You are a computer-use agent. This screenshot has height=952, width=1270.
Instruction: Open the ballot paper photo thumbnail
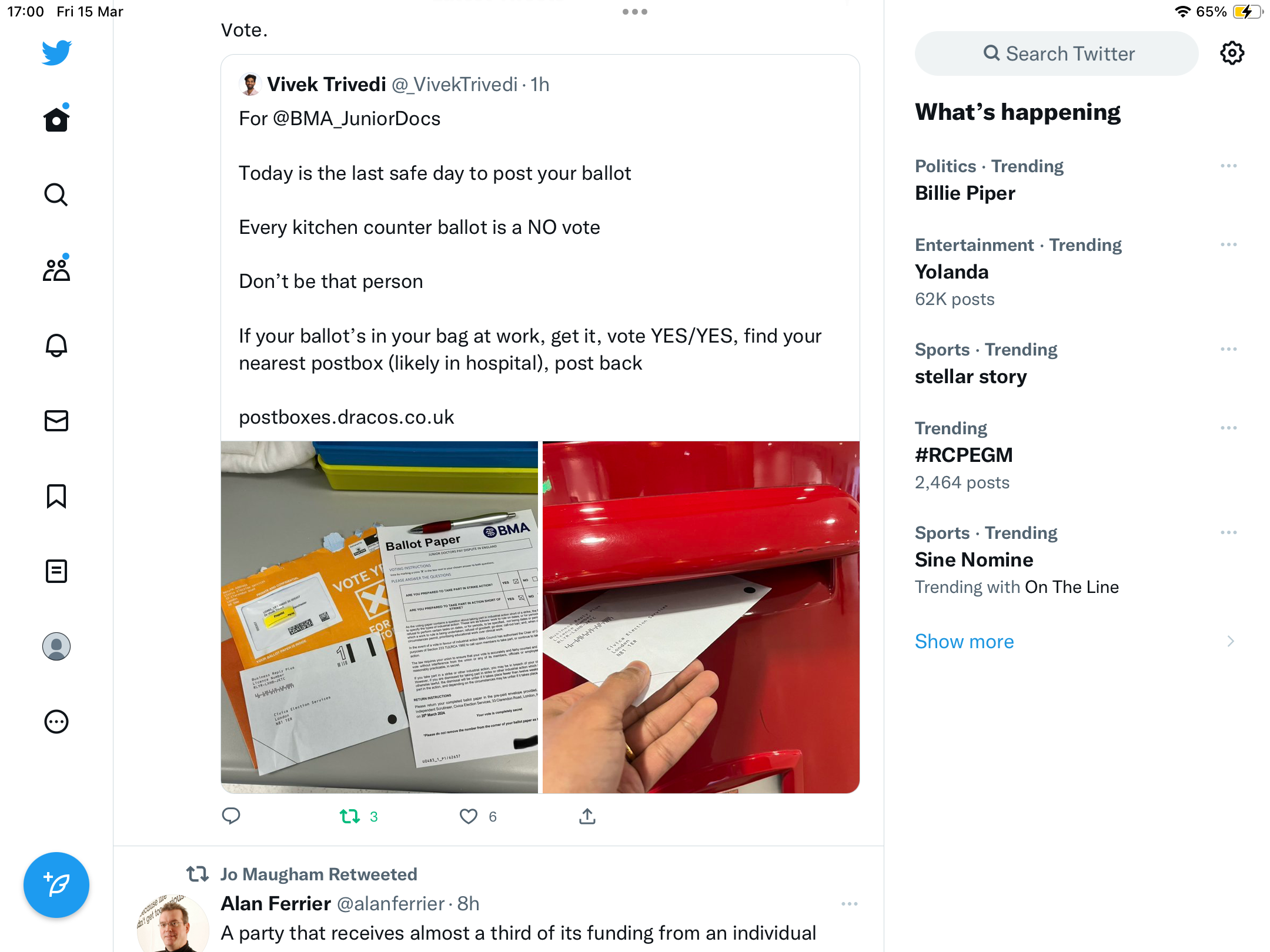pyautogui.click(x=379, y=617)
